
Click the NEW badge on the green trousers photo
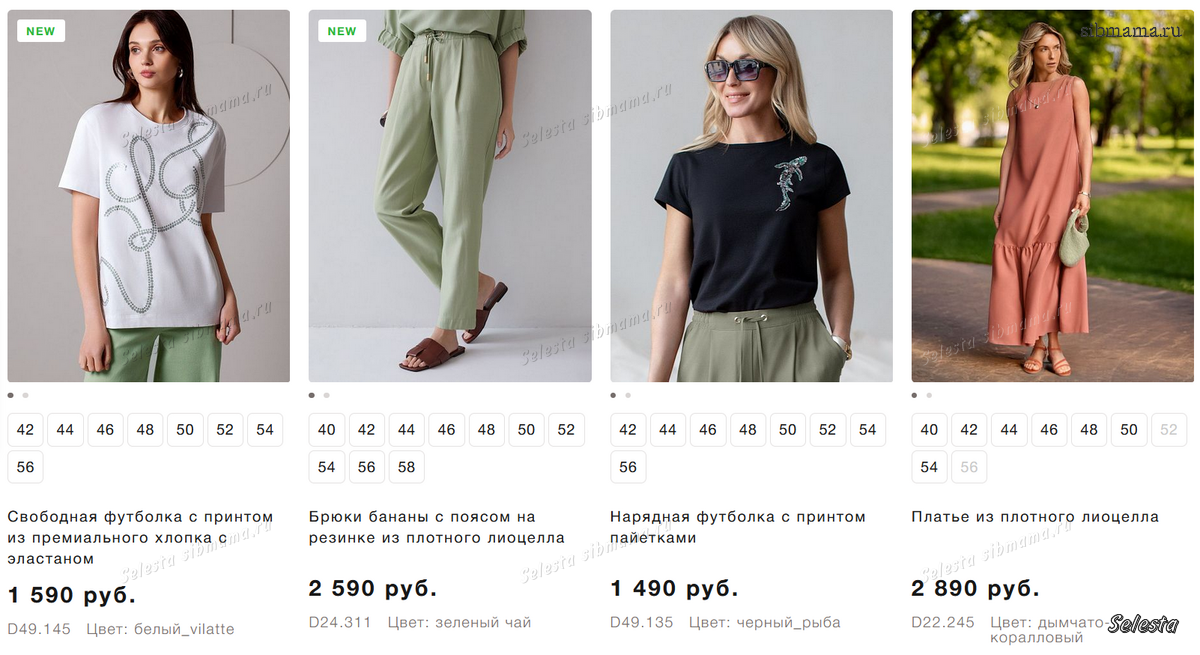click(342, 31)
